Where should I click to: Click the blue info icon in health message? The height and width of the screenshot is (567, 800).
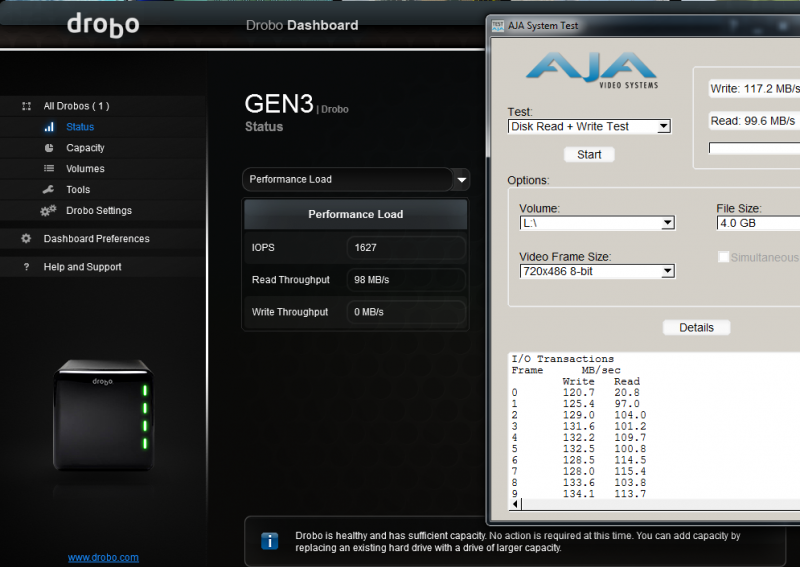coord(269,541)
